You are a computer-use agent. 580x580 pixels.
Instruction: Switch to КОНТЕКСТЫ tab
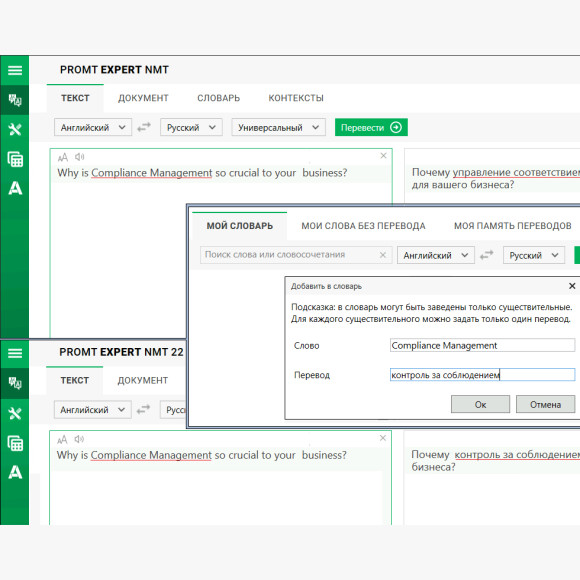pos(296,98)
